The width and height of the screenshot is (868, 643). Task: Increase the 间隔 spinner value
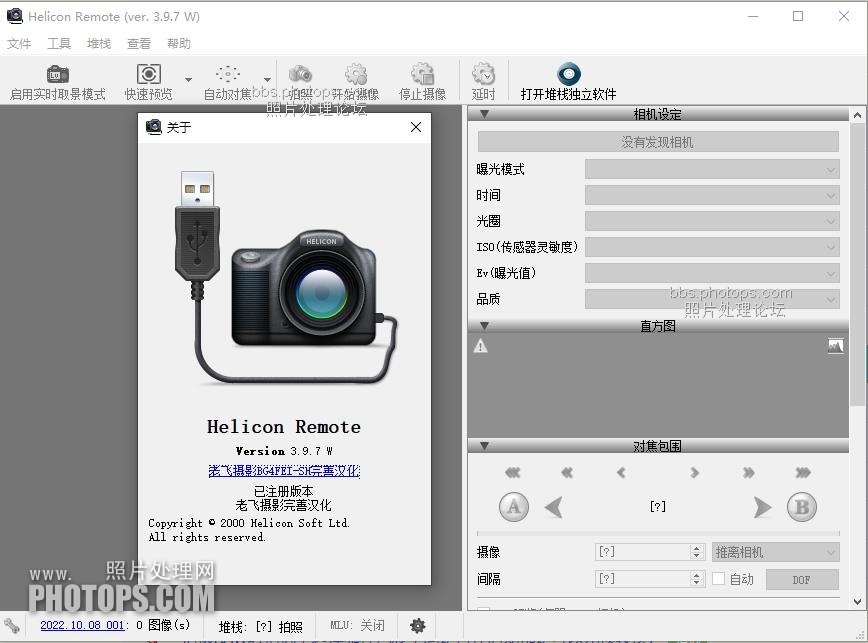[697, 575]
